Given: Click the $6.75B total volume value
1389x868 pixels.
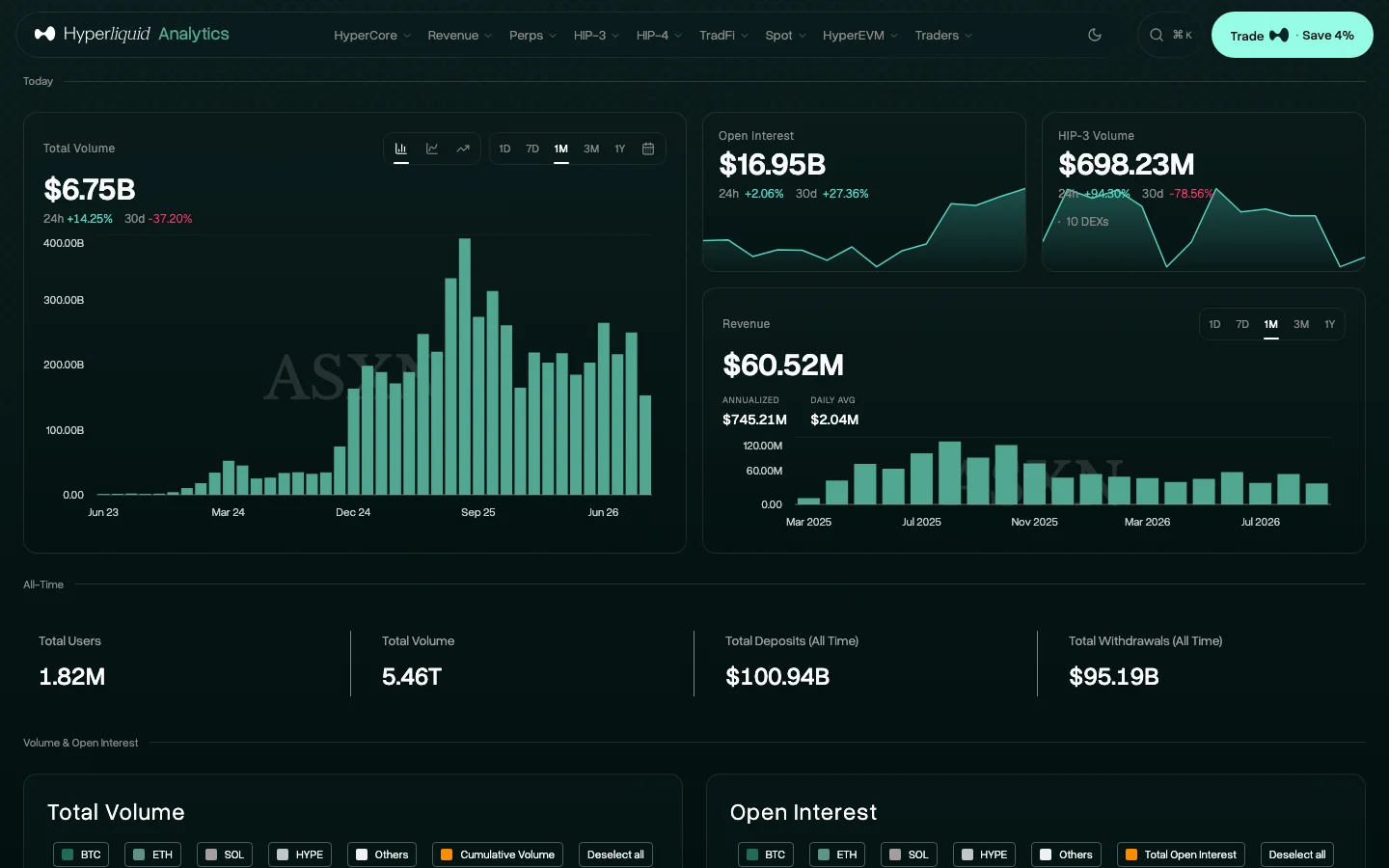Looking at the screenshot, I should pos(90,189).
